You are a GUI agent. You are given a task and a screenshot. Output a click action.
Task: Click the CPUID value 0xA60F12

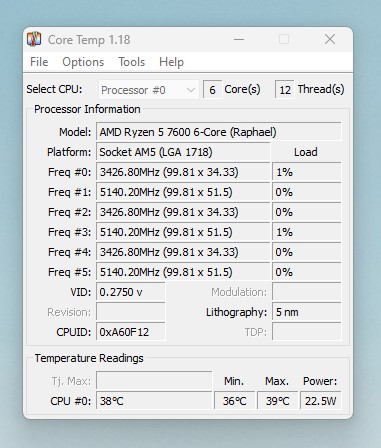pyautogui.click(x=131, y=332)
